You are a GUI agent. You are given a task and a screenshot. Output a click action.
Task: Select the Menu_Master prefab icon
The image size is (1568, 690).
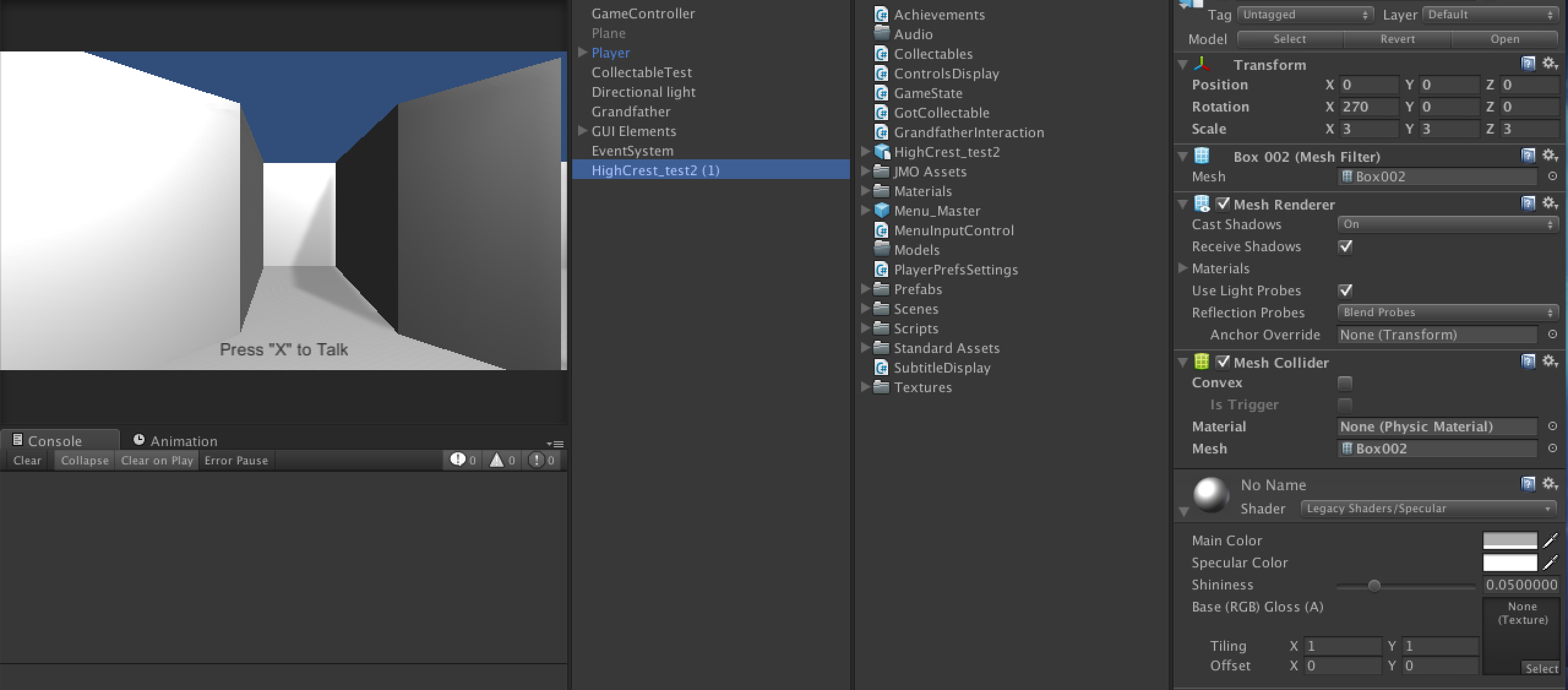point(881,211)
